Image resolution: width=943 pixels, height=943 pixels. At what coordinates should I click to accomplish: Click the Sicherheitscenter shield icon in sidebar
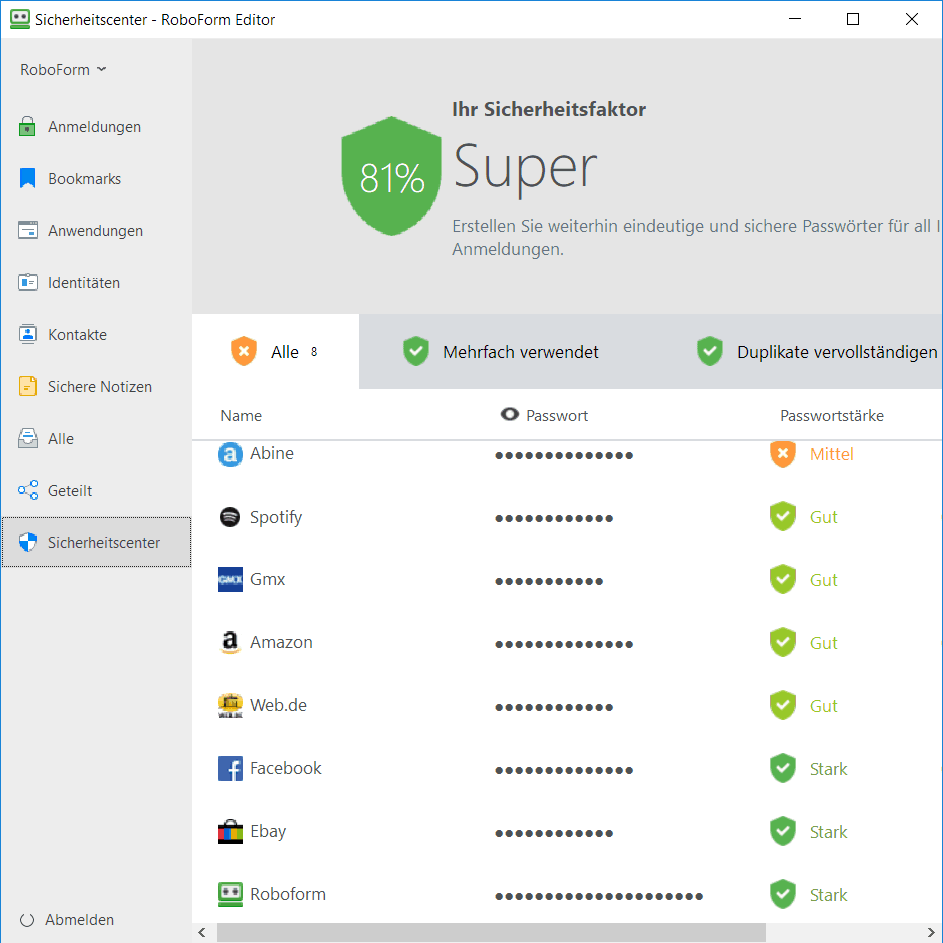28,542
